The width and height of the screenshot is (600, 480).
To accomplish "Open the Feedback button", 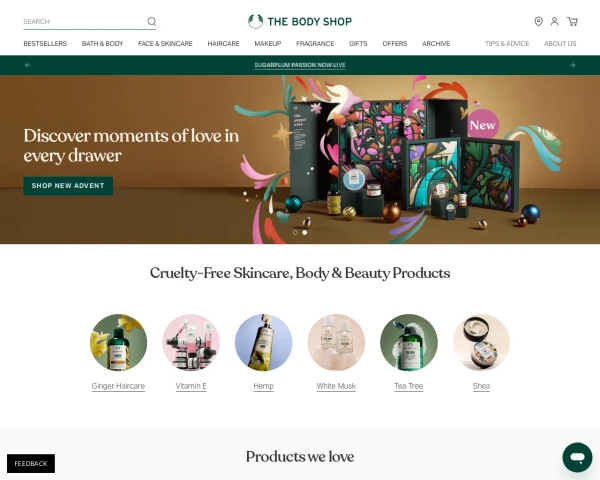I will (x=31, y=464).
